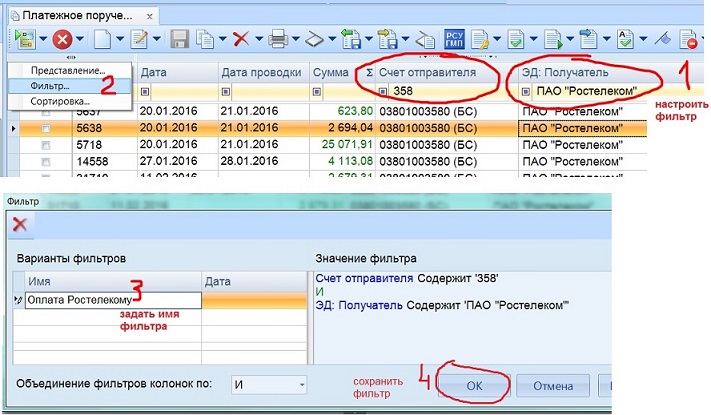Click the edit document pencil icon
Screen dimensions: 711x415
tap(139, 39)
